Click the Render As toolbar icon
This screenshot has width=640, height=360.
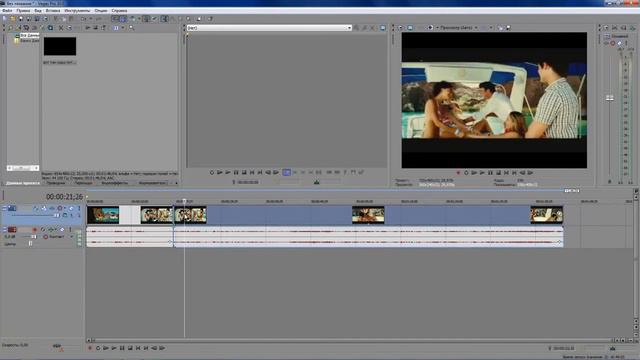click(37, 19)
